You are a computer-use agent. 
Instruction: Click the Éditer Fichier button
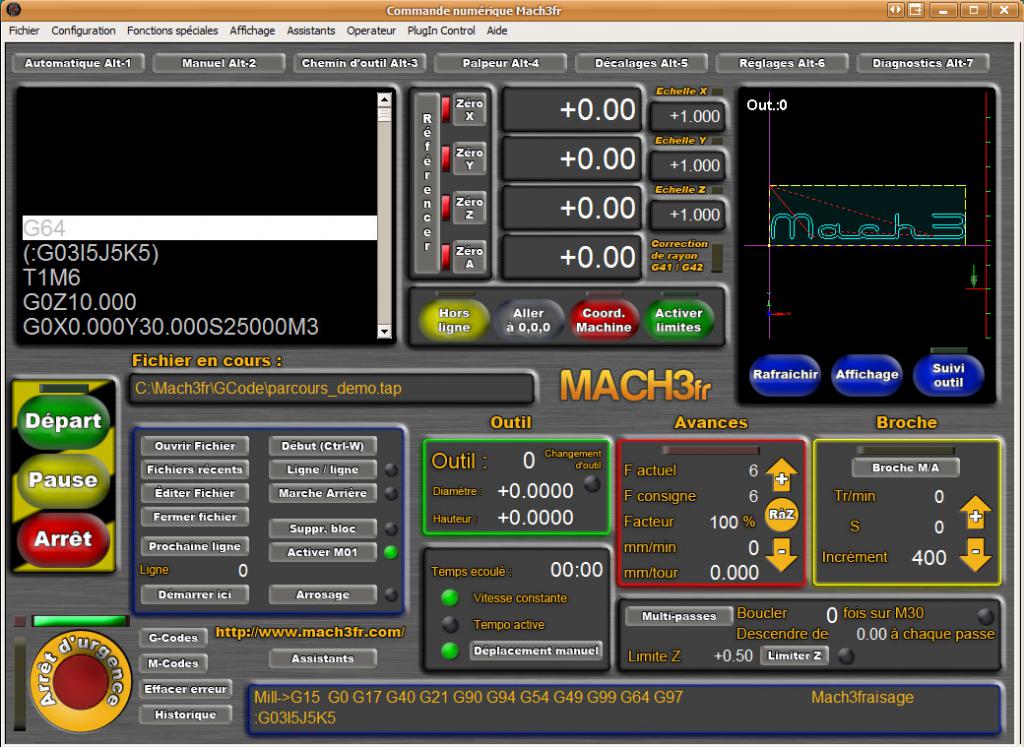point(195,493)
